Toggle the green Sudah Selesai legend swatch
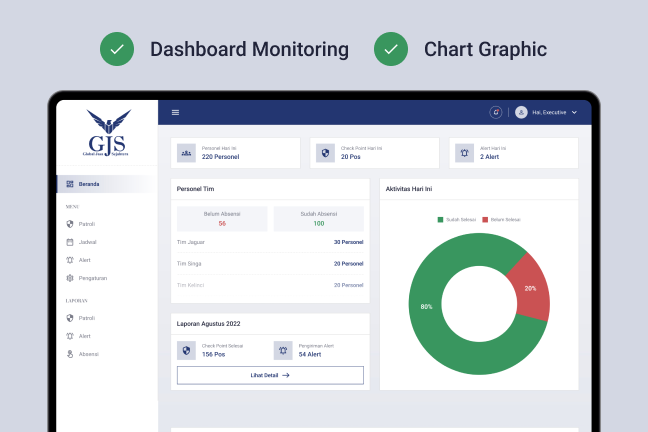 point(440,220)
